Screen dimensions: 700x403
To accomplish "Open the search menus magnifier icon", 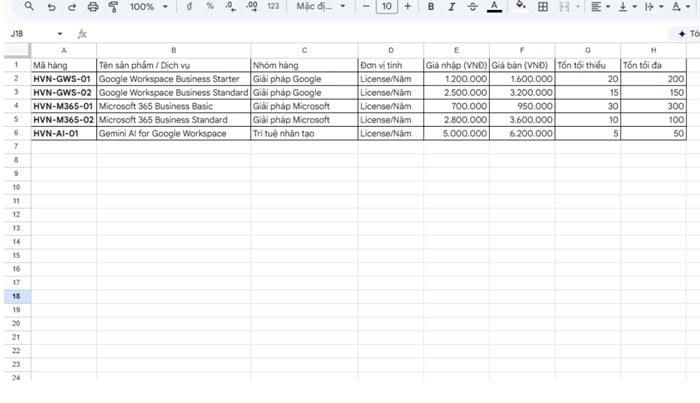I will click(x=29, y=6).
